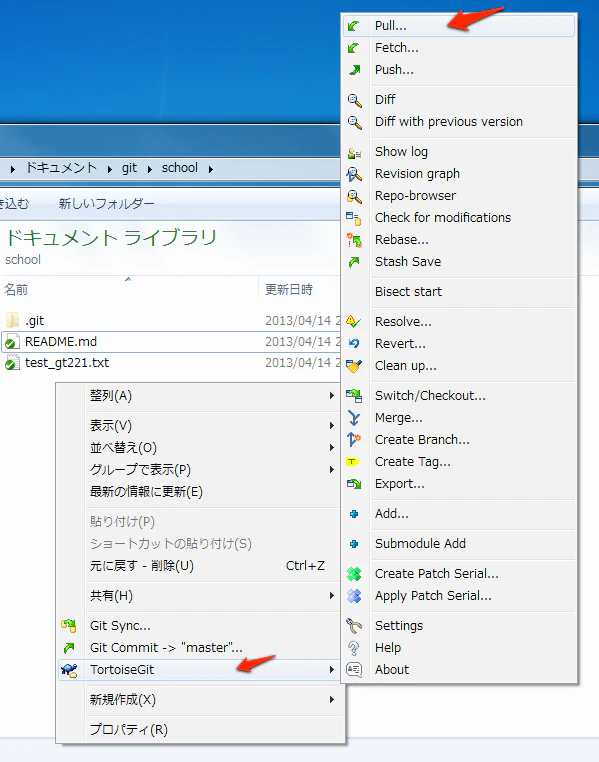599x762 pixels.
Task: Click the Resolve icon
Action: point(353,321)
